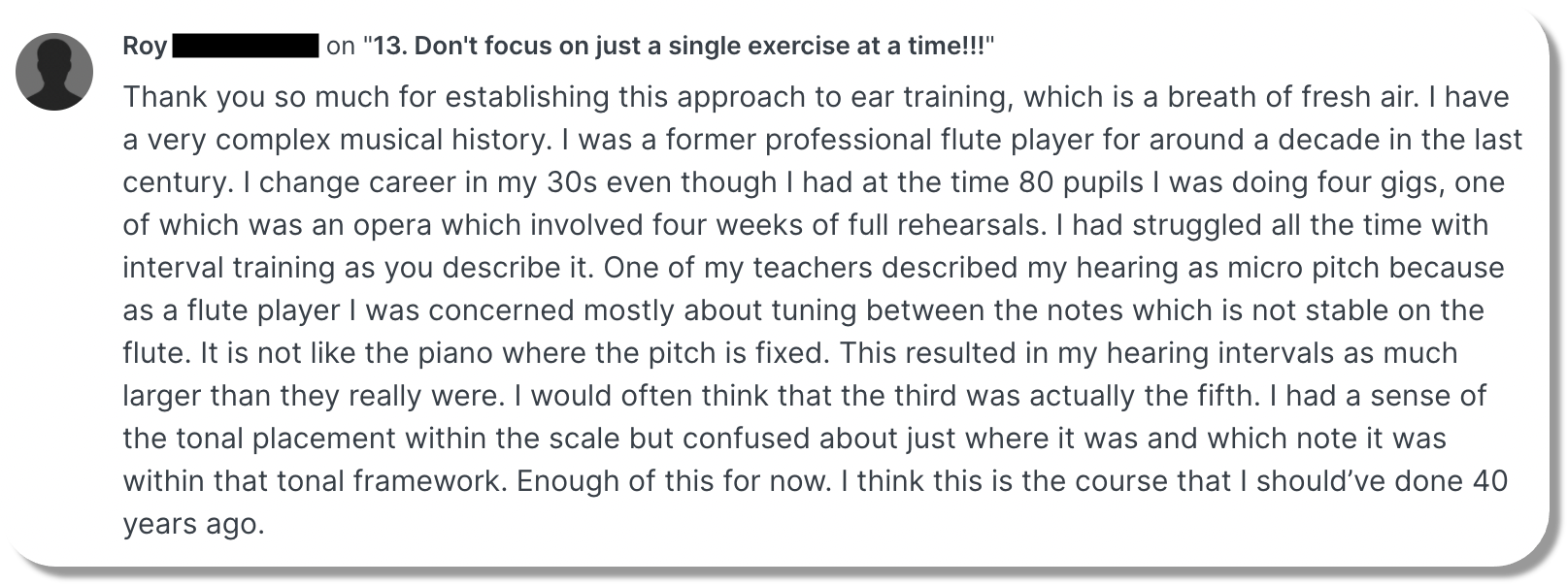Click the text "a very complex musical history"
This screenshot has height=586, width=1568.
coord(336,140)
